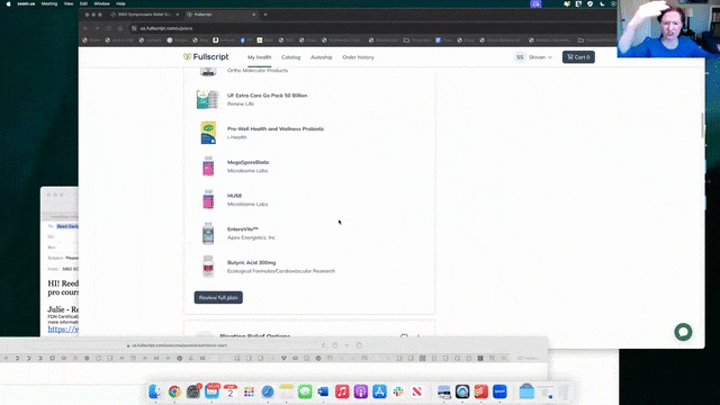This screenshot has width=720, height=405.
Task: Open the Music app in the dock
Action: coord(342,392)
